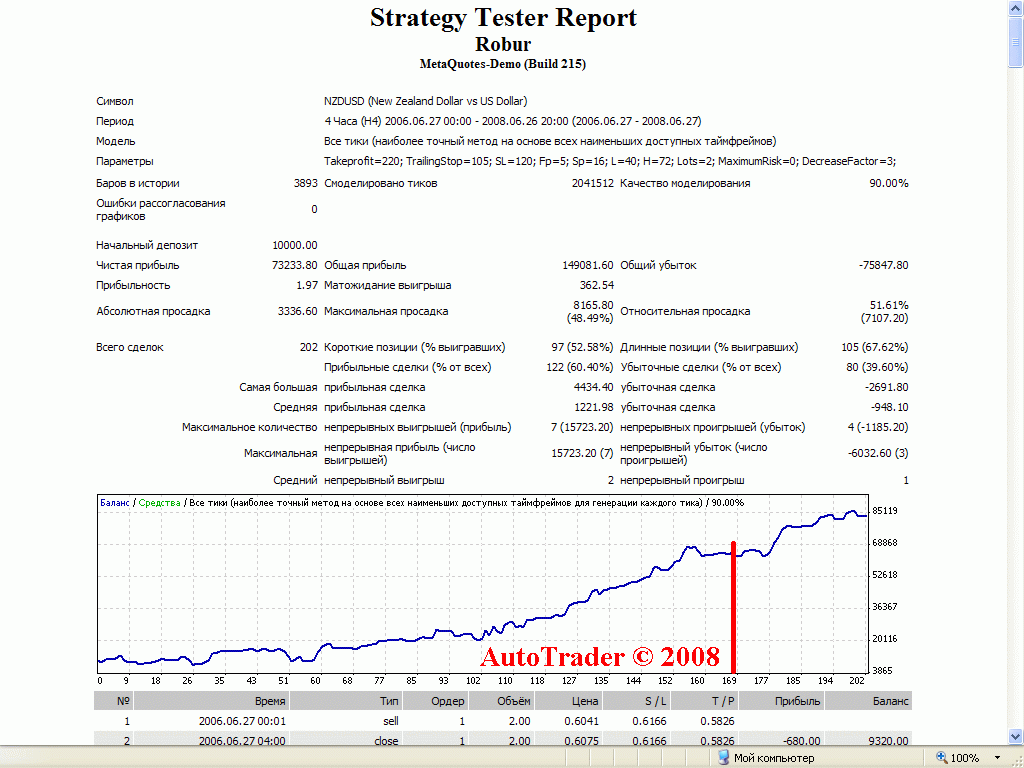Click the magnifier zoom icon in status bar

point(942,758)
